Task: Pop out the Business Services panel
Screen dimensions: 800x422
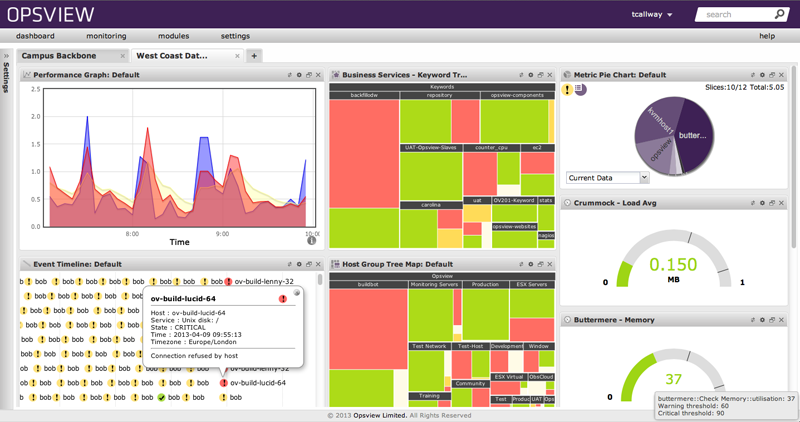Action: coord(540,75)
